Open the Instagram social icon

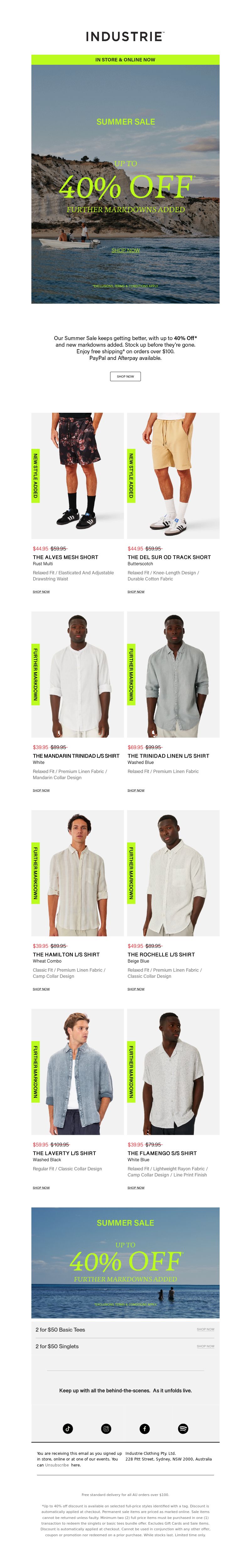(x=106, y=1429)
